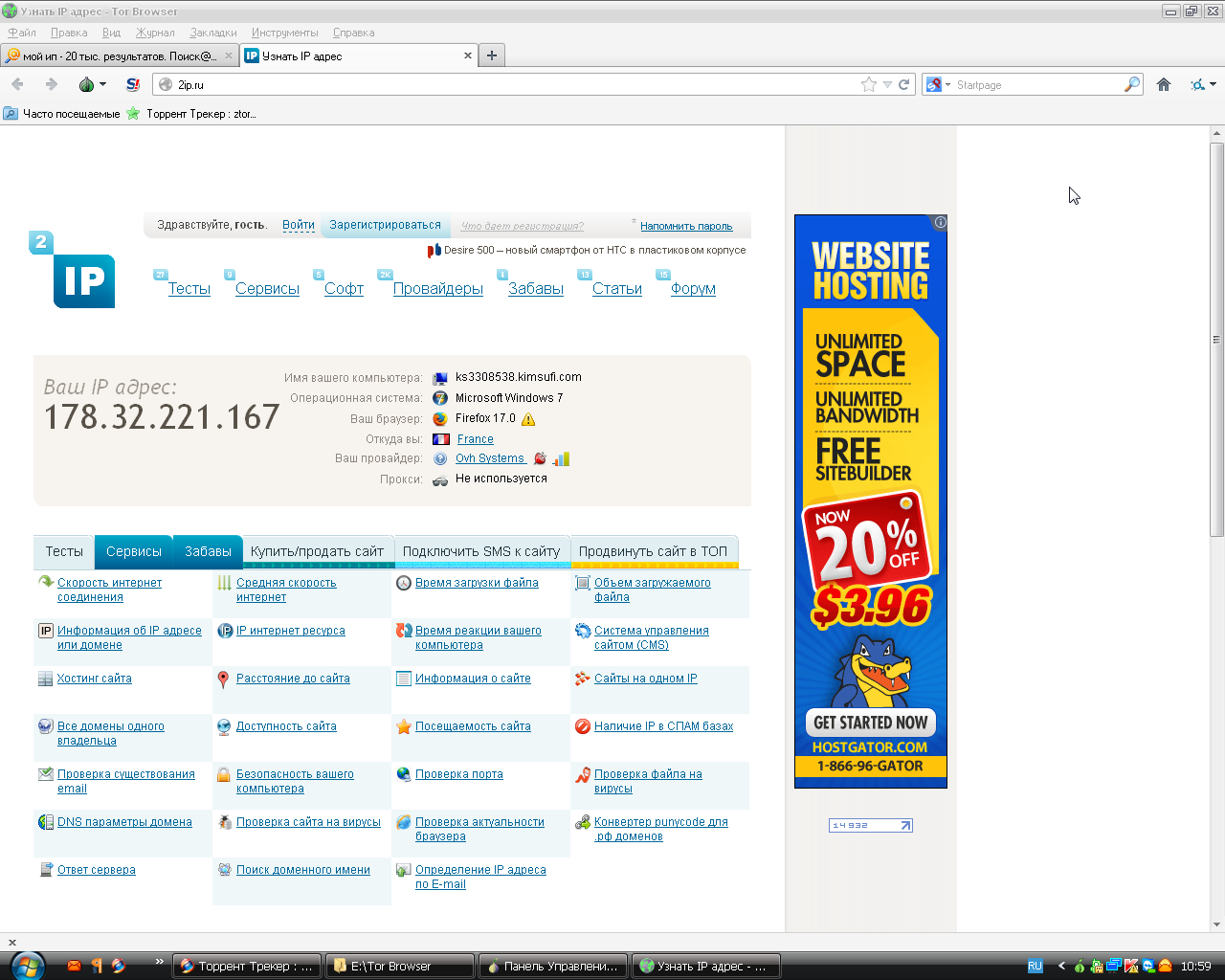Click 'Скорость интернет соединения' icon
Viewport: 1225px width, 980px height.
coord(45,582)
